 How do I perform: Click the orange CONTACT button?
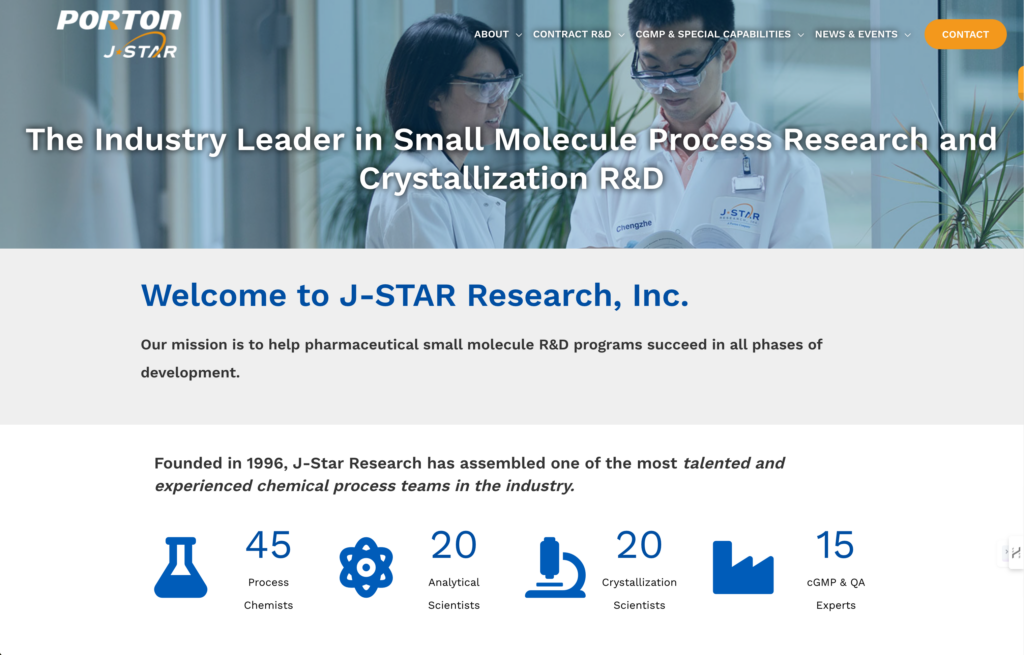click(x=965, y=35)
